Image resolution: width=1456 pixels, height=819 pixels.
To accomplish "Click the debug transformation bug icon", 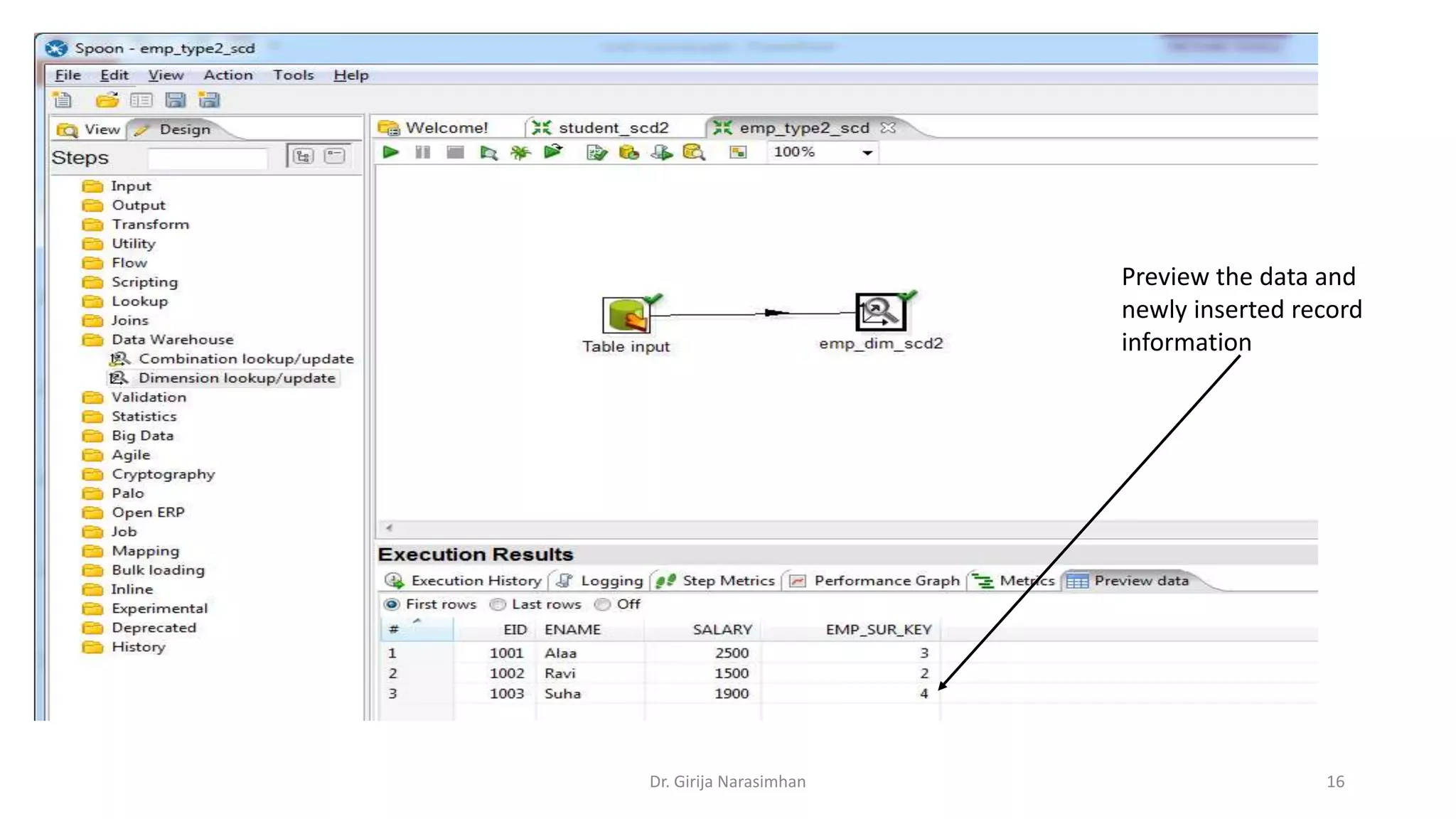I will (x=520, y=153).
